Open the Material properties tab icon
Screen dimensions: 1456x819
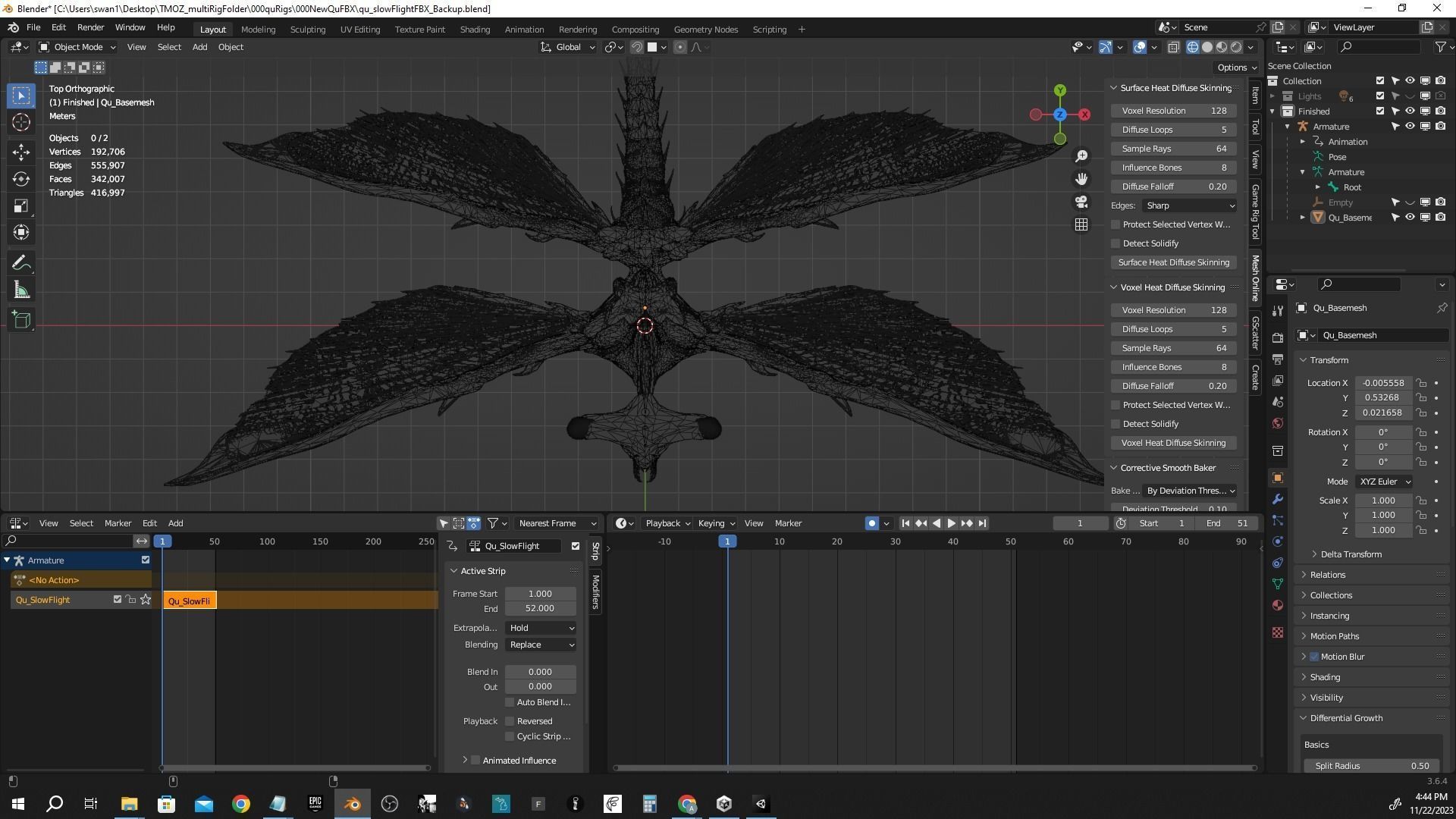pos(1278,605)
